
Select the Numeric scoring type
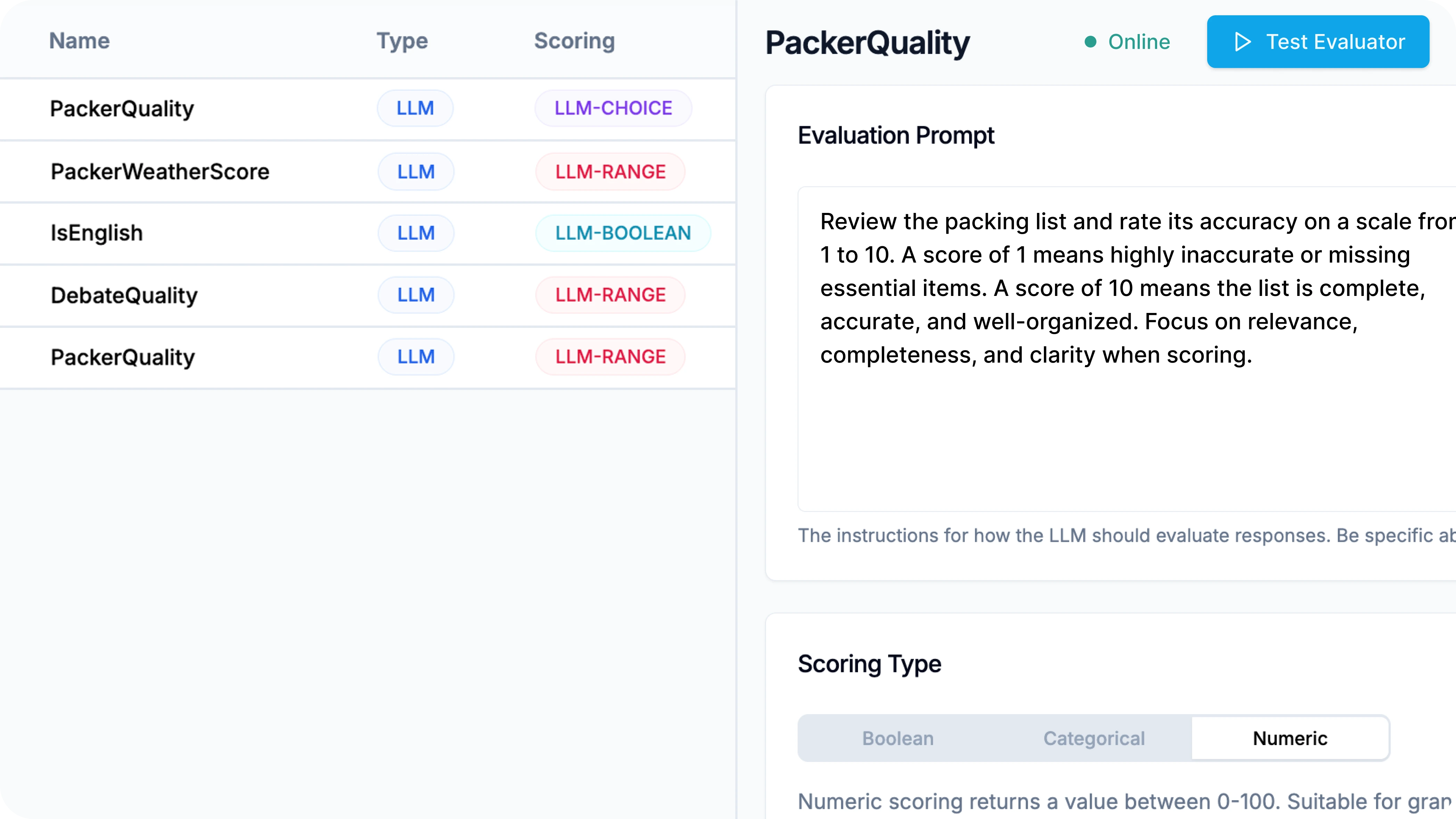click(1290, 738)
